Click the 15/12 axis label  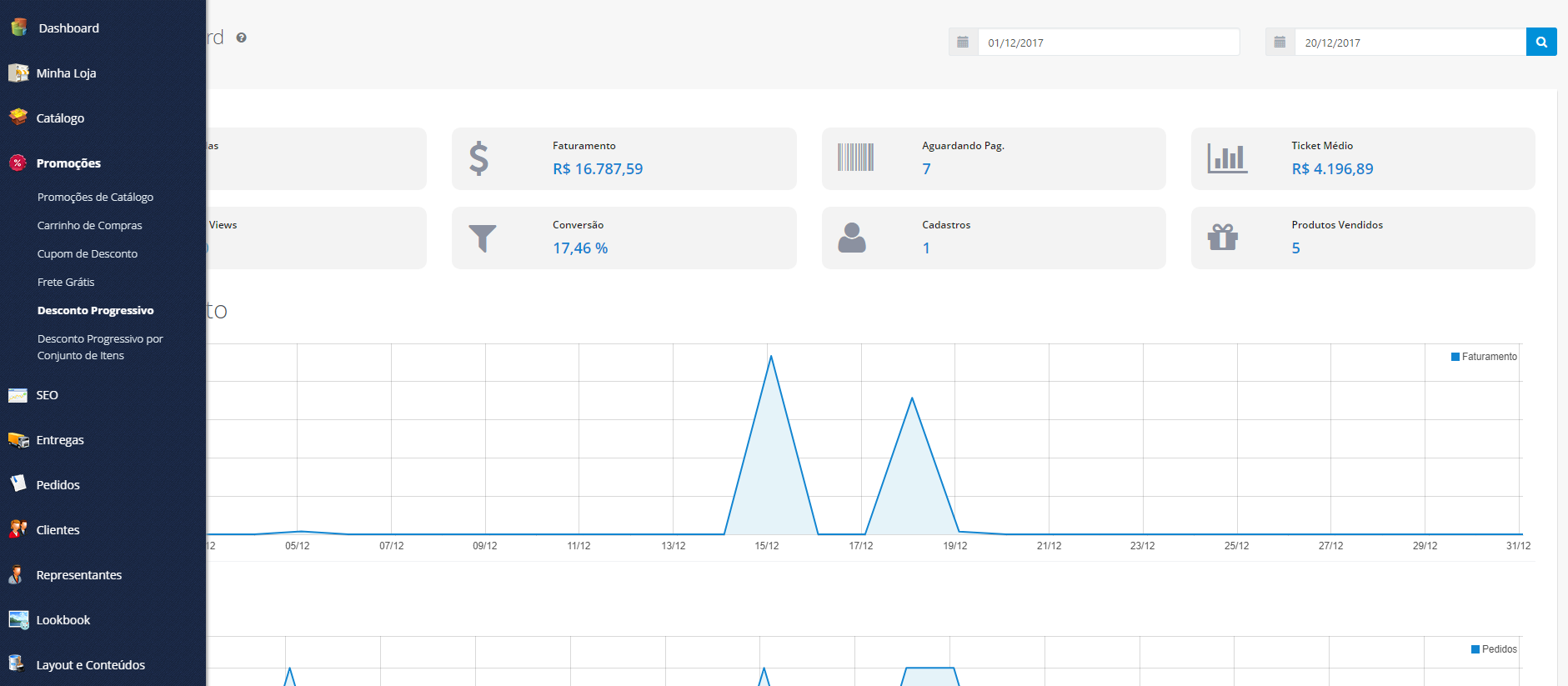click(x=767, y=546)
